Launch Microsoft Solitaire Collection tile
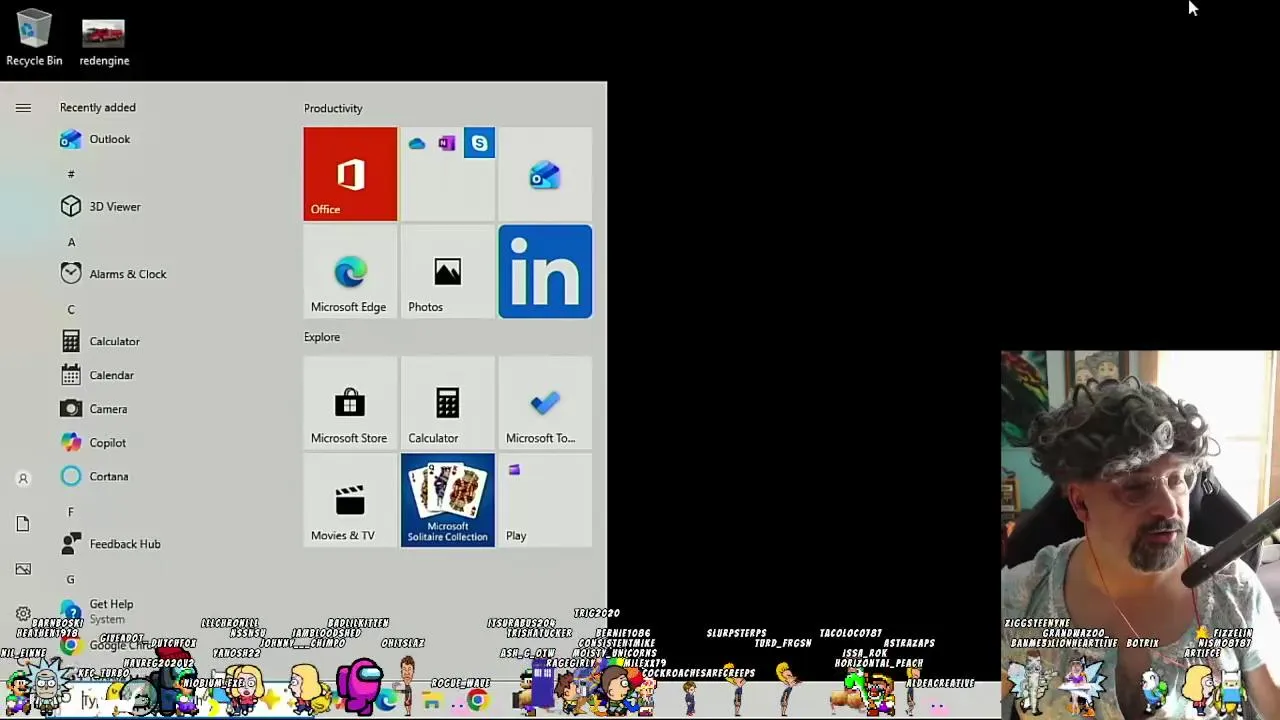The width and height of the screenshot is (1280, 720). (447, 500)
